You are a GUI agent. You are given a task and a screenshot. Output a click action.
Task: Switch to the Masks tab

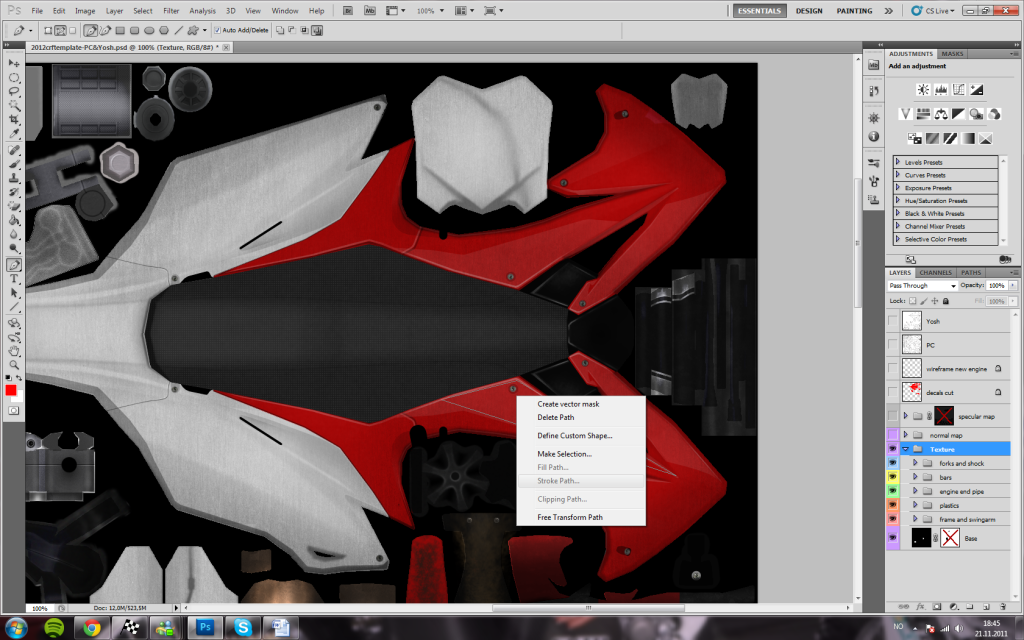[952, 54]
